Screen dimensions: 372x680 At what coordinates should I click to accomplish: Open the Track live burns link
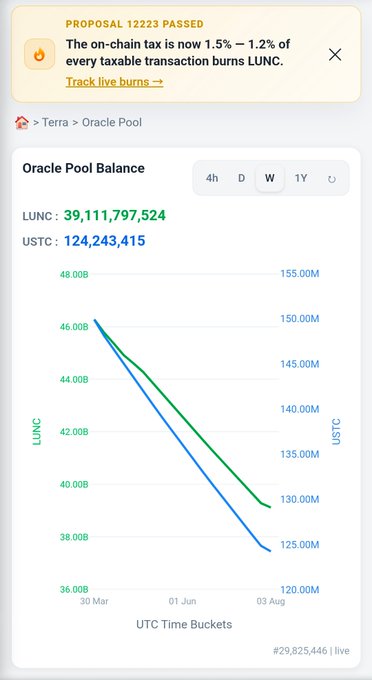pyautogui.click(x=114, y=82)
